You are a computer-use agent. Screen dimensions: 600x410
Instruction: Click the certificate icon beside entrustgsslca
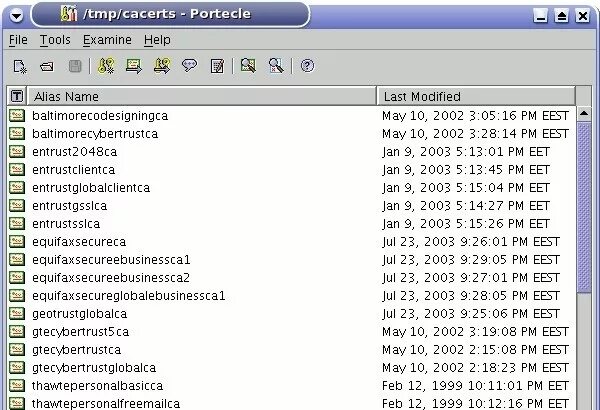[17, 205]
